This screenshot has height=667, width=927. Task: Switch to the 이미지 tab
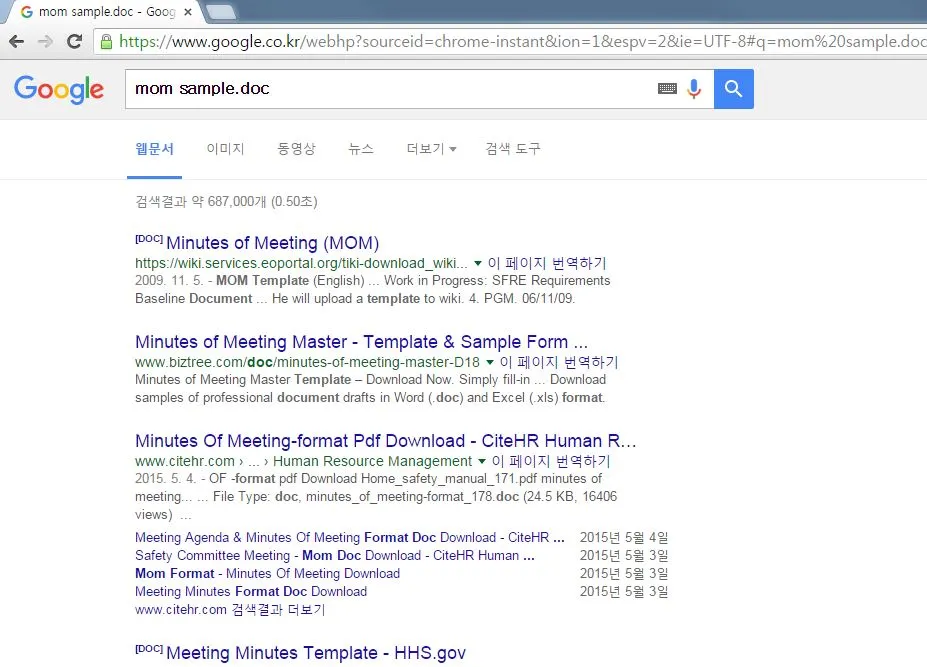tap(225, 149)
